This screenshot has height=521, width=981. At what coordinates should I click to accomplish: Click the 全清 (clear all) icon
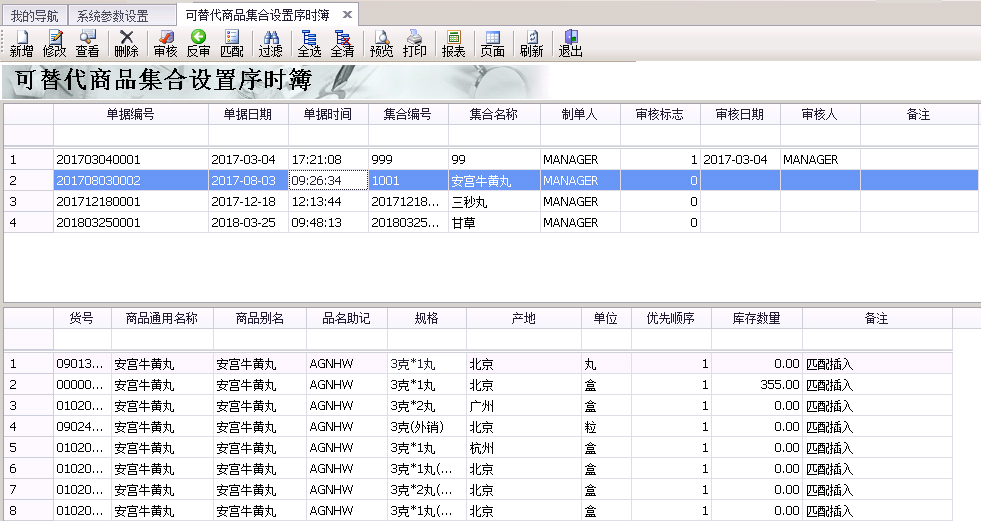pyautogui.click(x=342, y=44)
